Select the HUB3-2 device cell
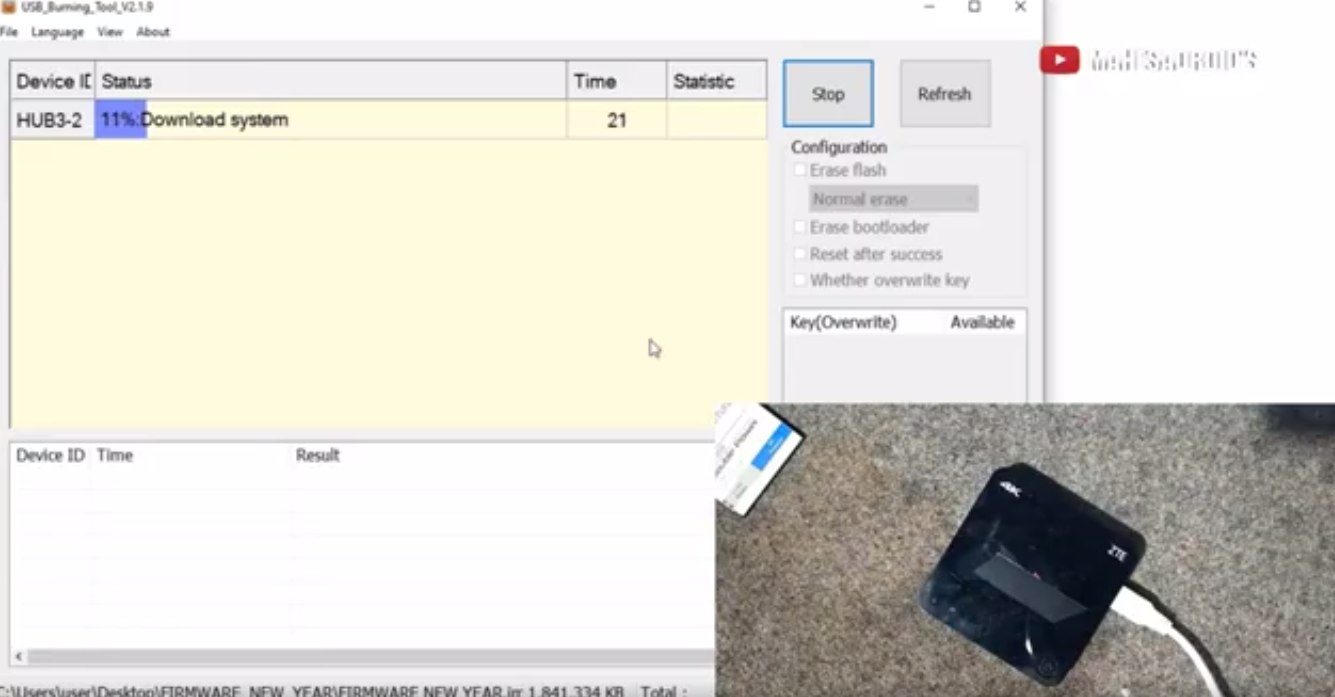 (x=52, y=120)
